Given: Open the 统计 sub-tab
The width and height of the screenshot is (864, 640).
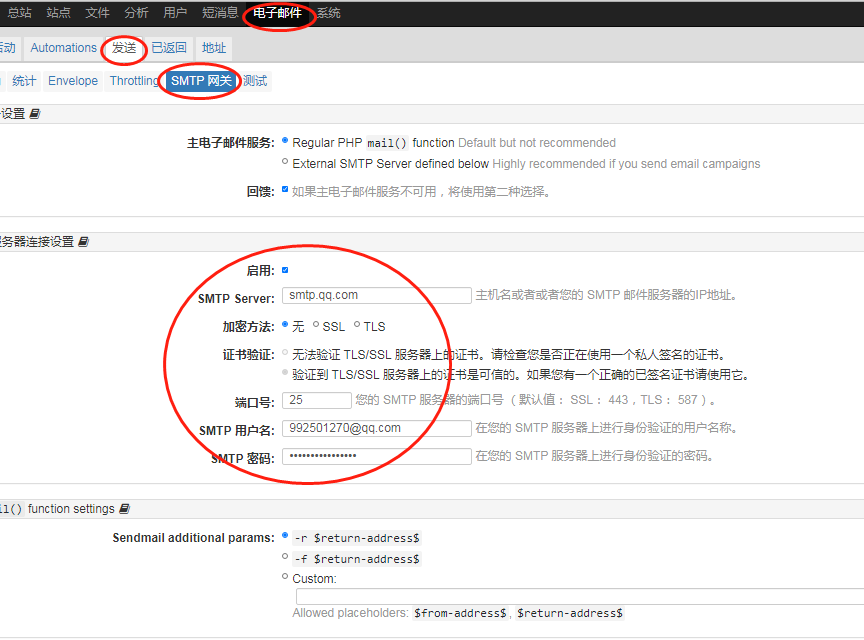Looking at the screenshot, I should tap(24, 81).
